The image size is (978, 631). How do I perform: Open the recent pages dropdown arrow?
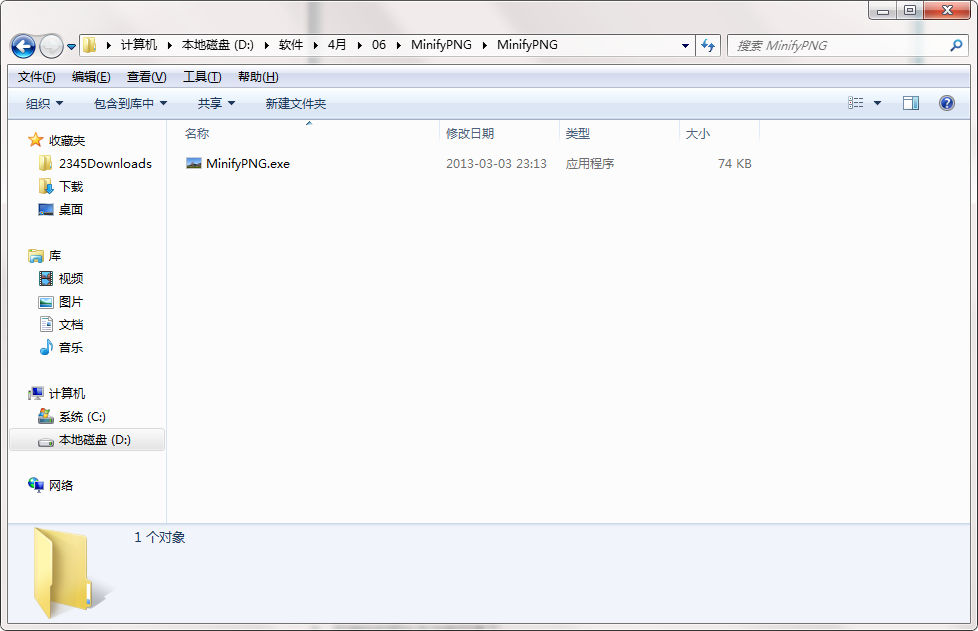(71, 46)
